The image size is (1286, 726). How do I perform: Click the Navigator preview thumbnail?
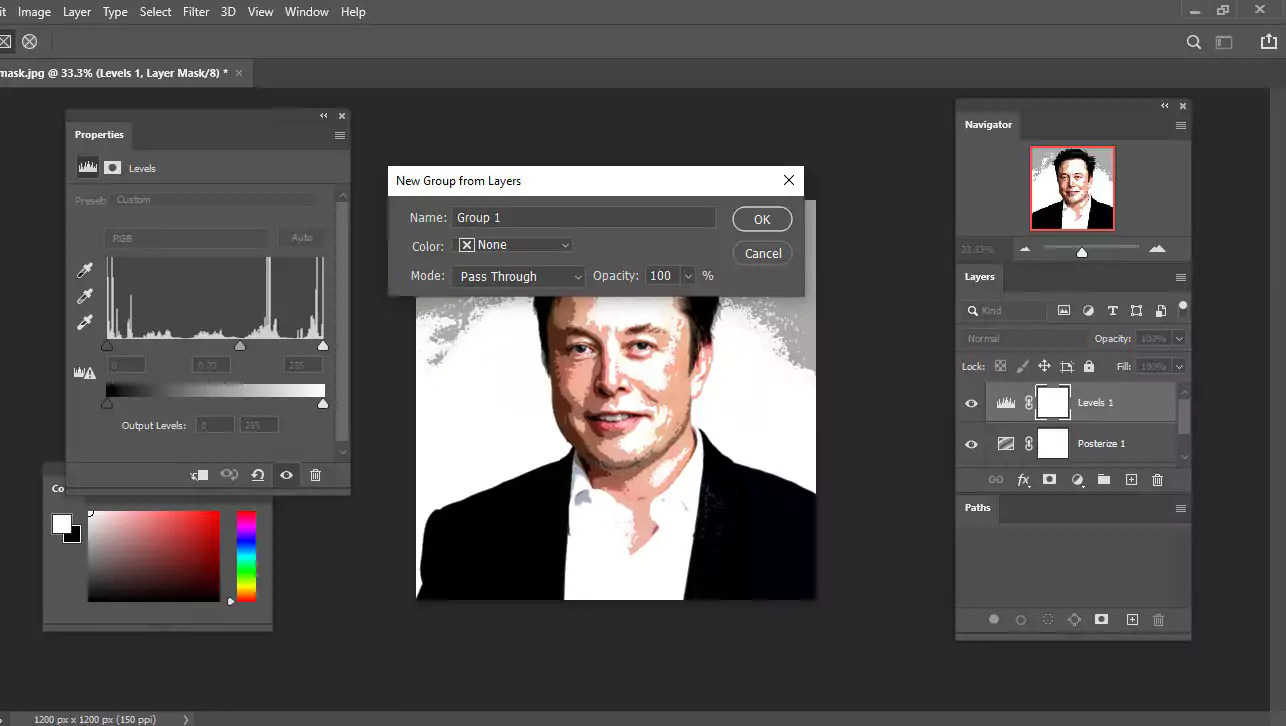(1072, 188)
